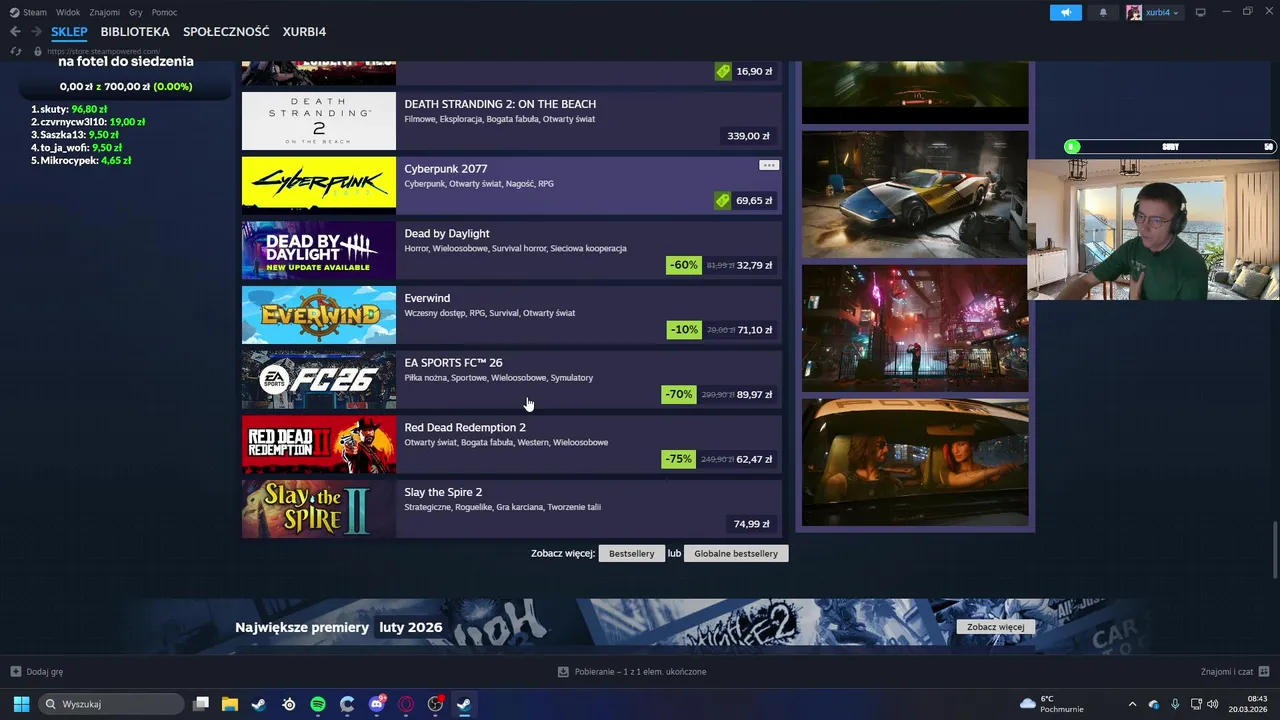Open the Znajomi menu
Image resolution: width=1280 pixels, height=720 pixels.
pos(105,12)
